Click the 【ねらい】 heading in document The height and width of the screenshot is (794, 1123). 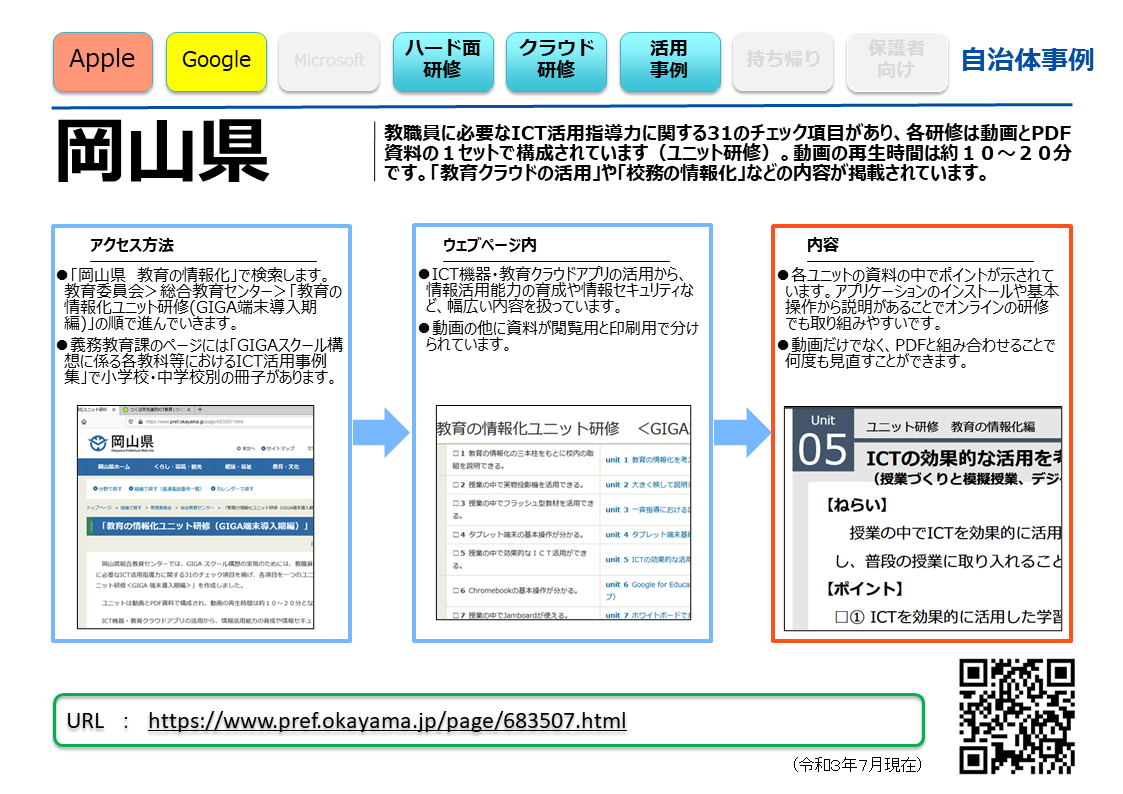[857, 505]
